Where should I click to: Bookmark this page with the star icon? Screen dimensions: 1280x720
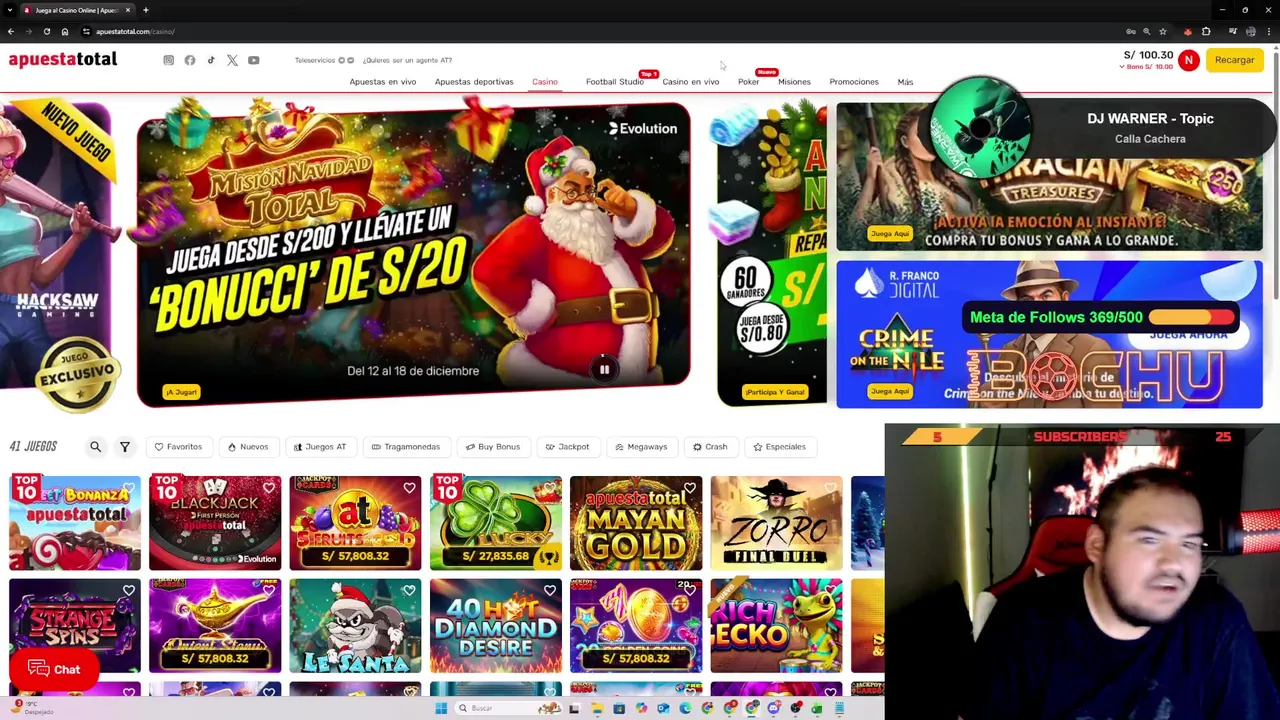[x=1162, y=31]
